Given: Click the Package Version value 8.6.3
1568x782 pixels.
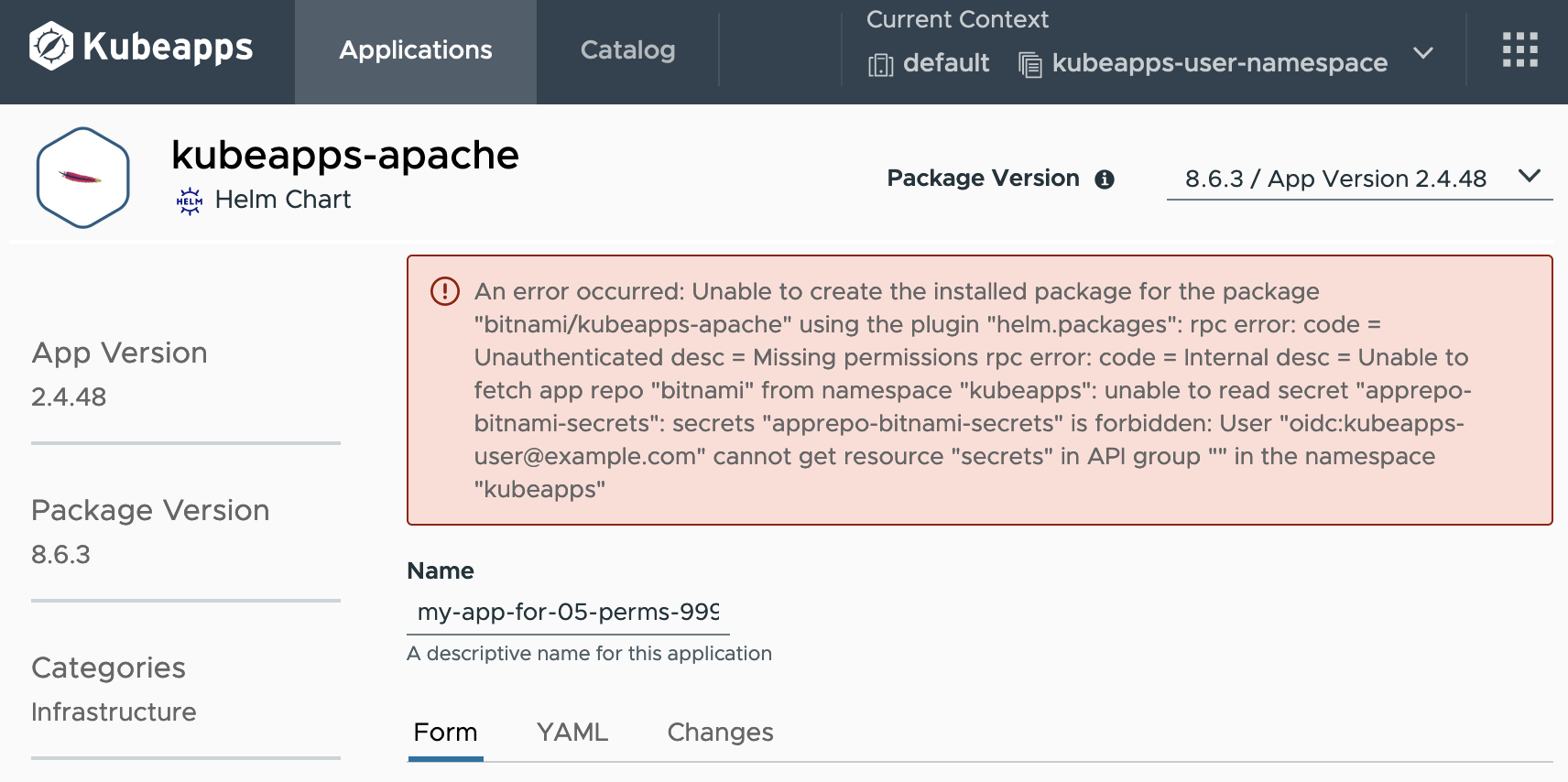Looking at the screenshot, I should 60,554.
